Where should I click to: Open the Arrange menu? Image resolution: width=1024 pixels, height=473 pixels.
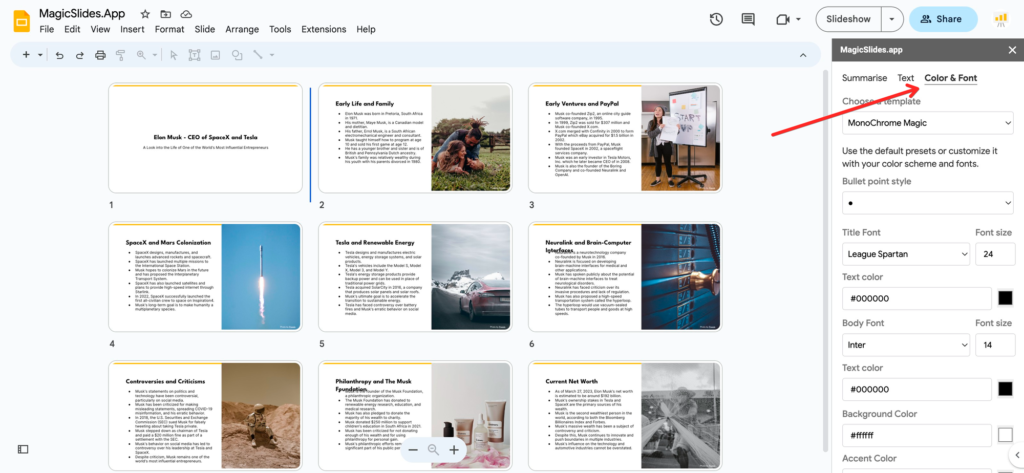(x=242, y=29)
